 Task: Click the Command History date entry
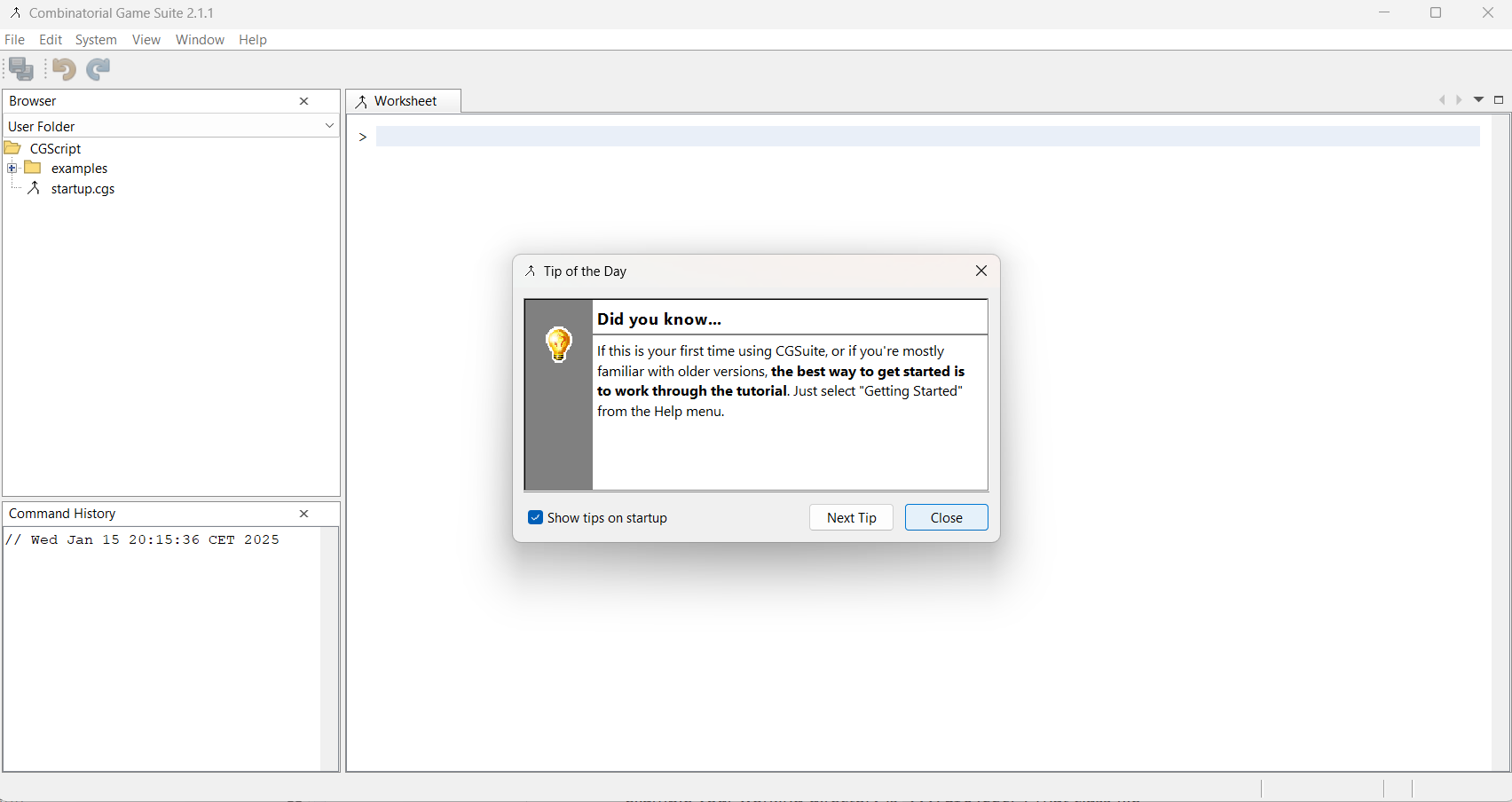(142, 539)
